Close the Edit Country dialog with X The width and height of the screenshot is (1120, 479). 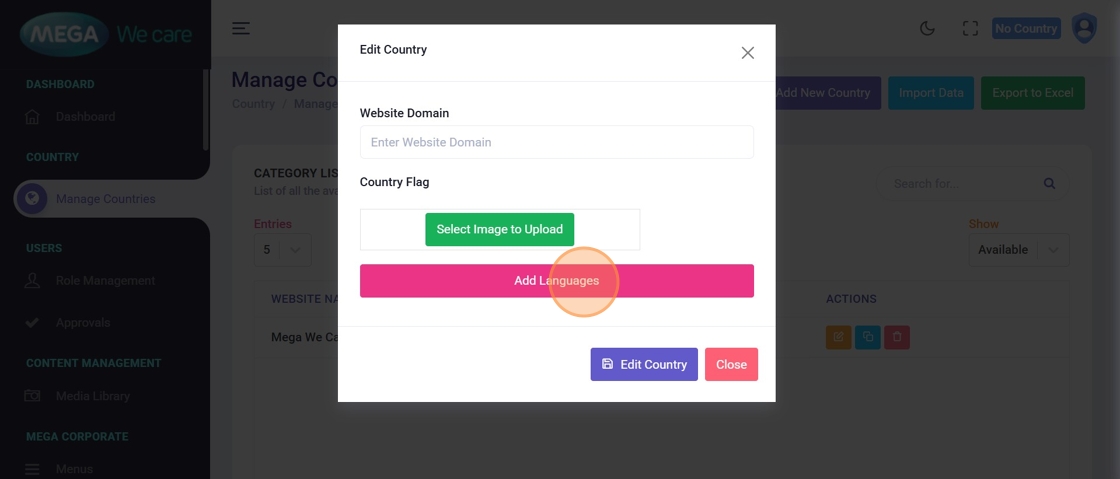747,53
